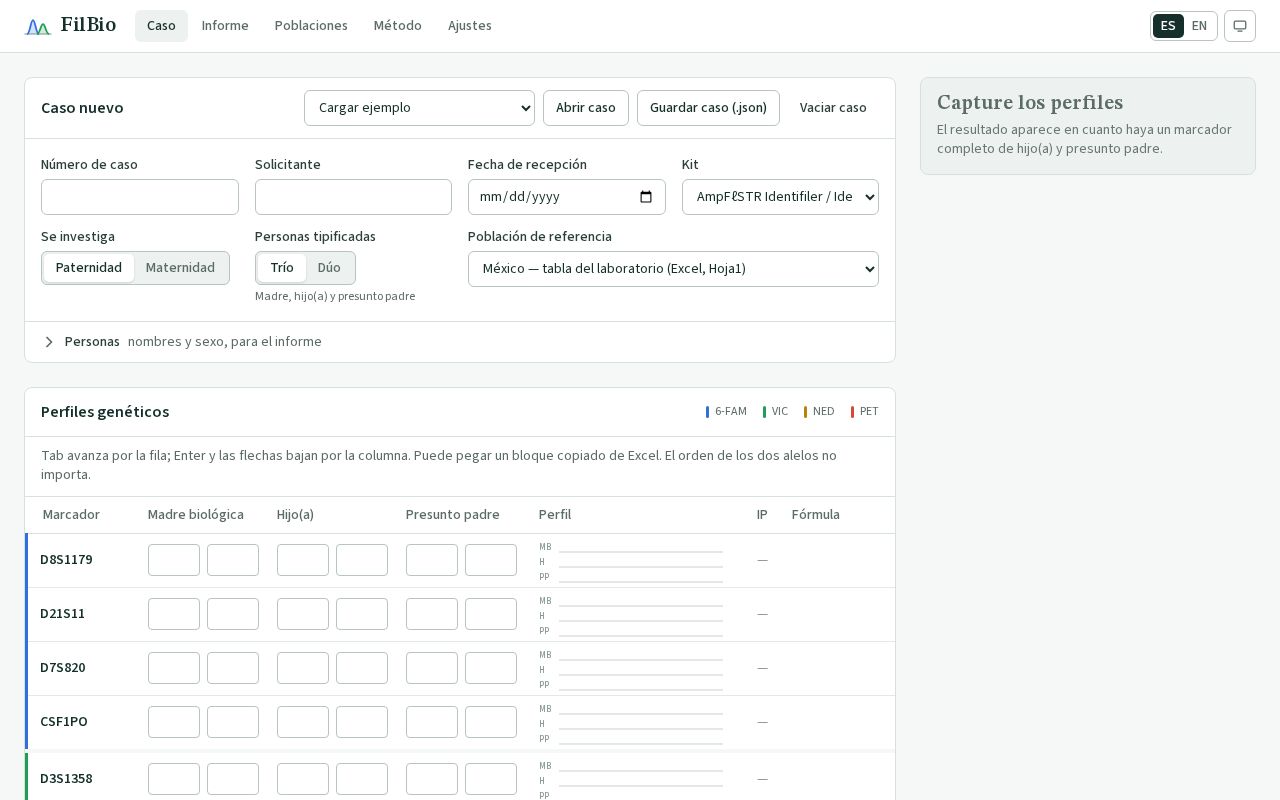Focus the Número de caso field

140,197
